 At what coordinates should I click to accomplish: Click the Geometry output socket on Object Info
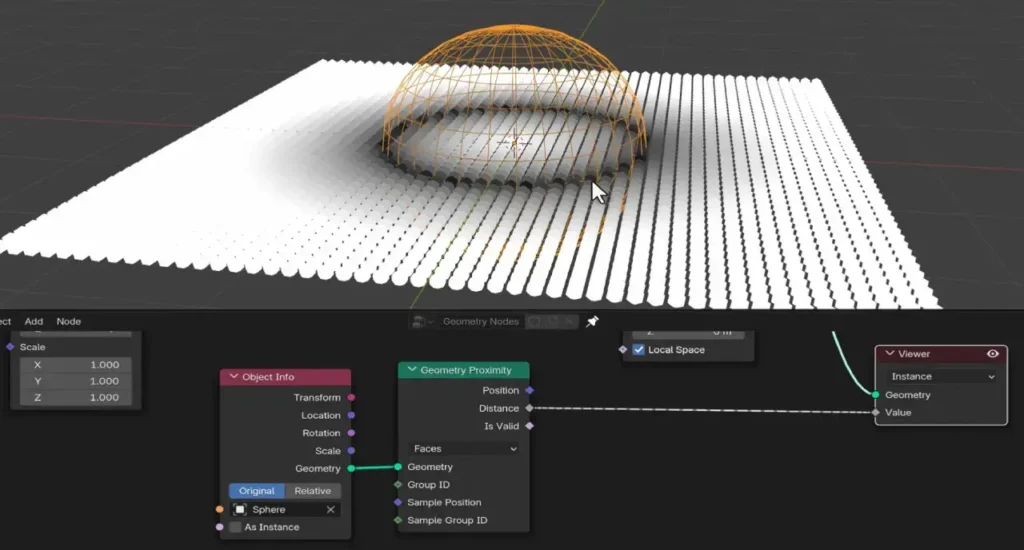tap(351, 468)
